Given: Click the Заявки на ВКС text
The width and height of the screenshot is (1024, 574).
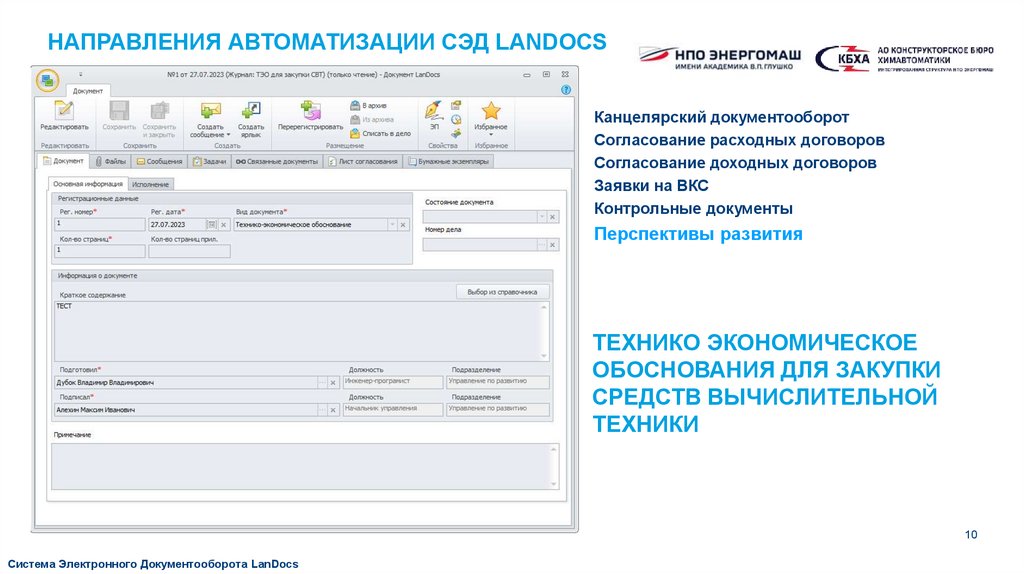Looking at the screenshot, I should pyautogui.click(x=651, y=185).
